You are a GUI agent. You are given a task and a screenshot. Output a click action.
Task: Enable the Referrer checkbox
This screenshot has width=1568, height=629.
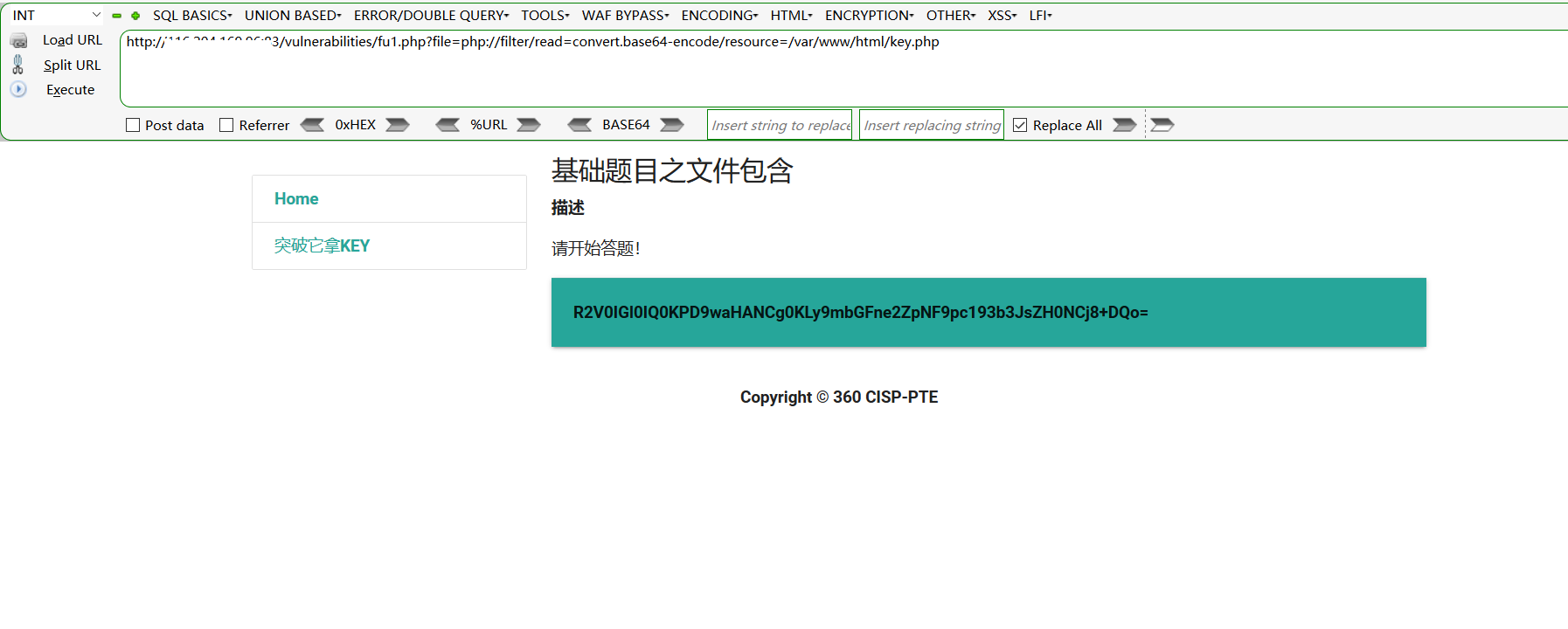(x=226, y=125)
